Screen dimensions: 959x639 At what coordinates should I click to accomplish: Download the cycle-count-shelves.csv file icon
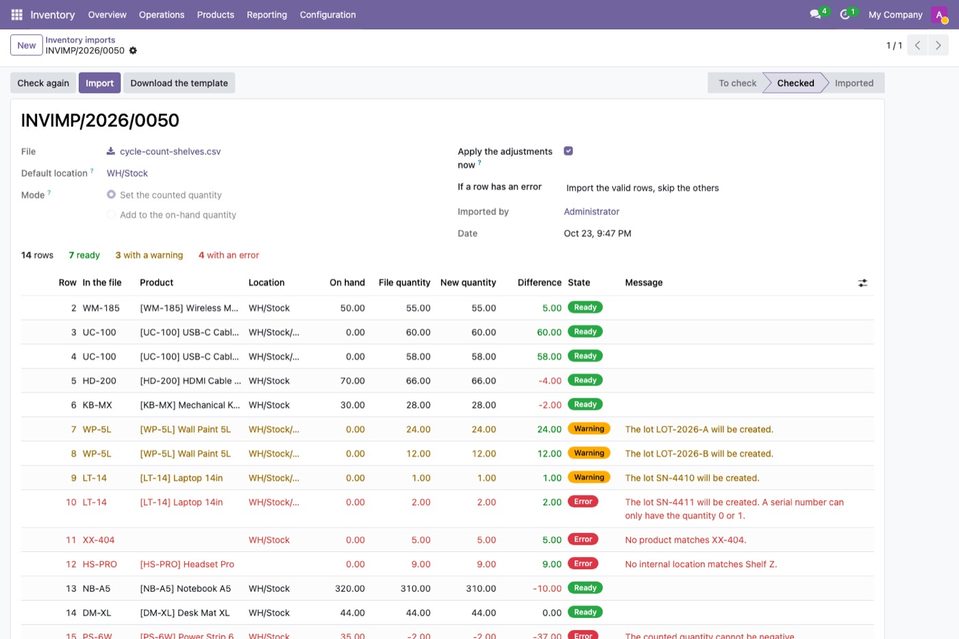tap(111, 151)
